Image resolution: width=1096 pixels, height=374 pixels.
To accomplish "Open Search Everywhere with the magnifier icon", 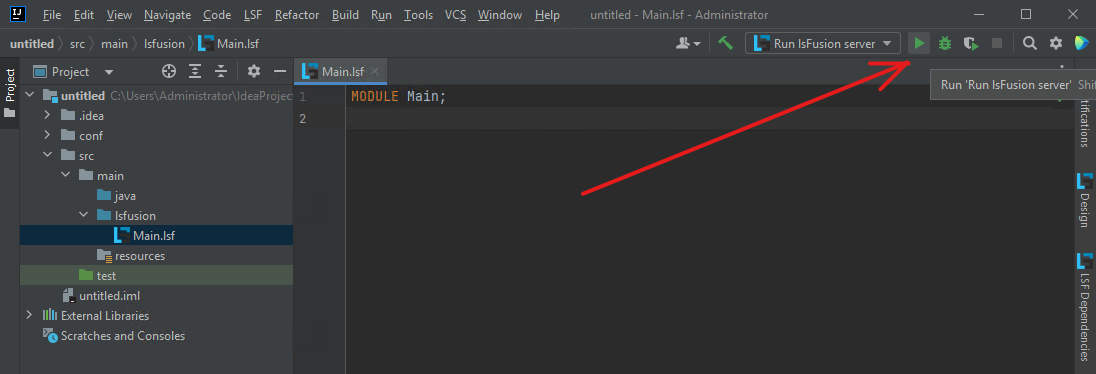I will point(1030,43).
